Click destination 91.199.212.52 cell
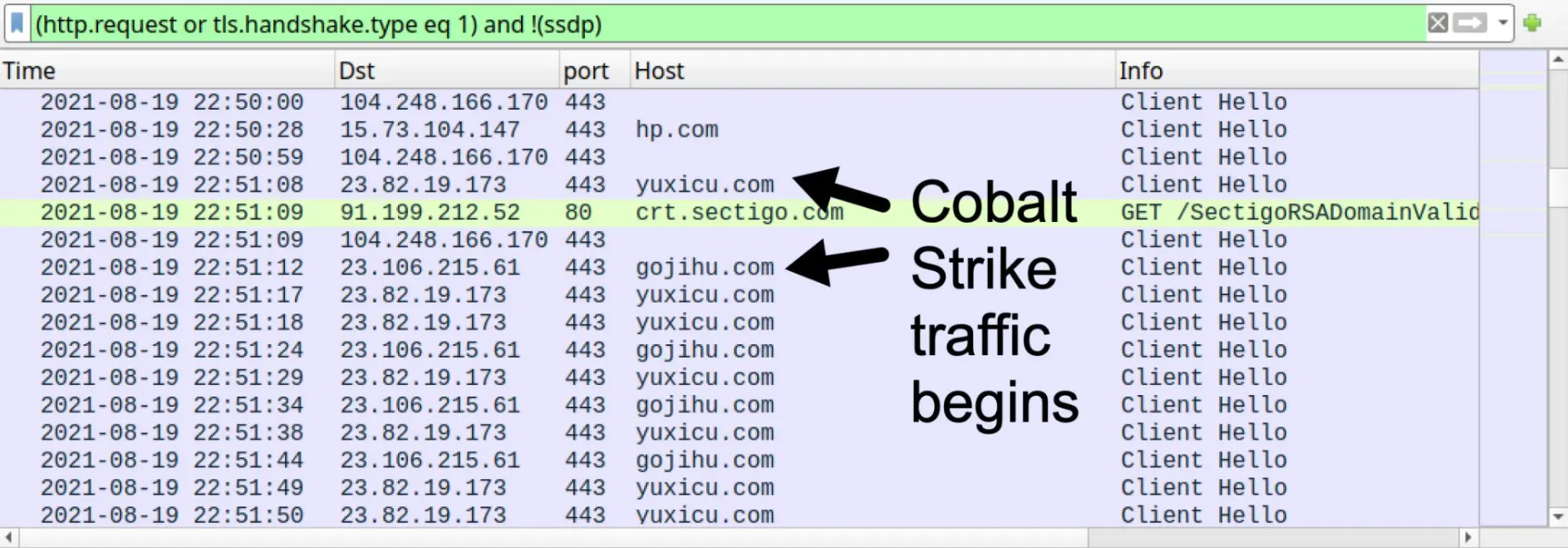The height and width of the screenshot is (548, 1568). click(430, 212)
